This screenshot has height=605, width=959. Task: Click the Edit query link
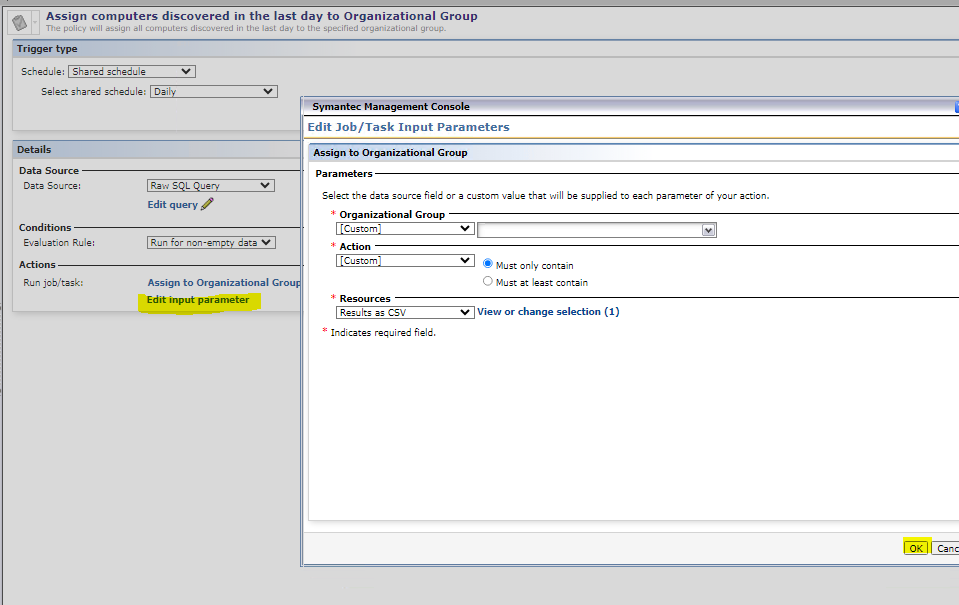click(x=172, y=205)
